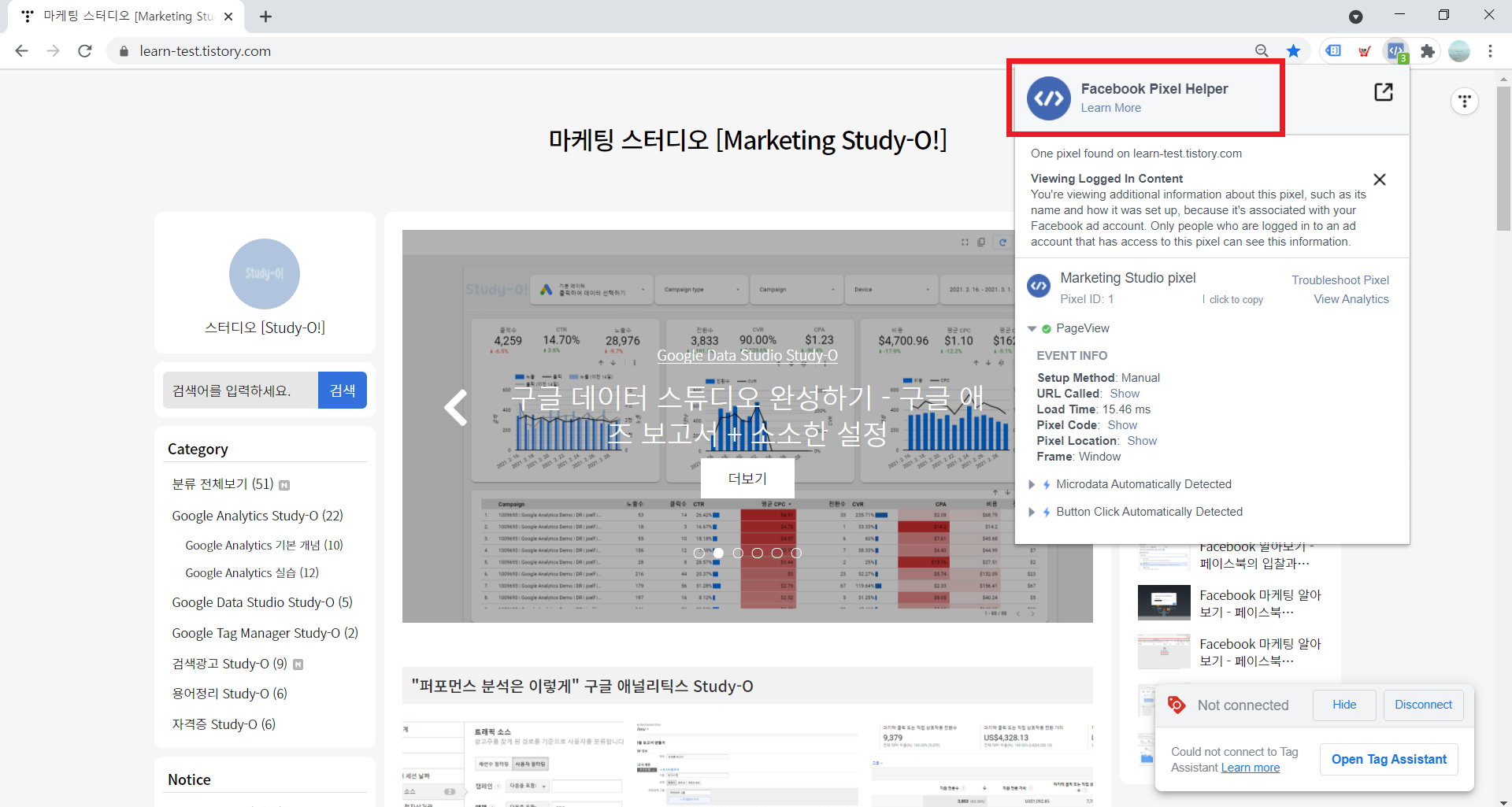Open Google Analytics 실습 (12)
The height and width of the screenshot is (807, 1512).
[252, 572]
